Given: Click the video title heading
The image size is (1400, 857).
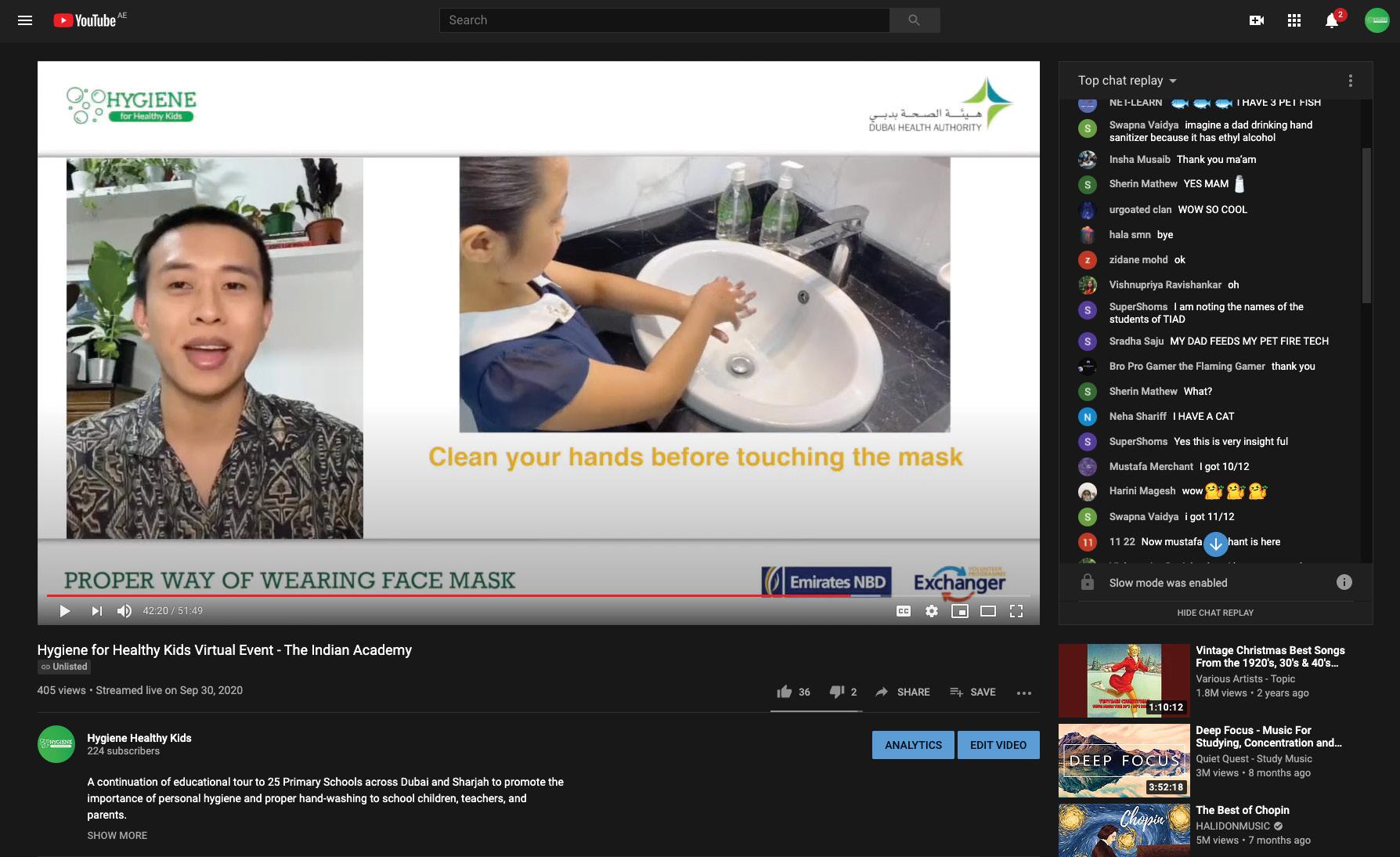Looking at the screenshot, I should click(x=224, y=649).
